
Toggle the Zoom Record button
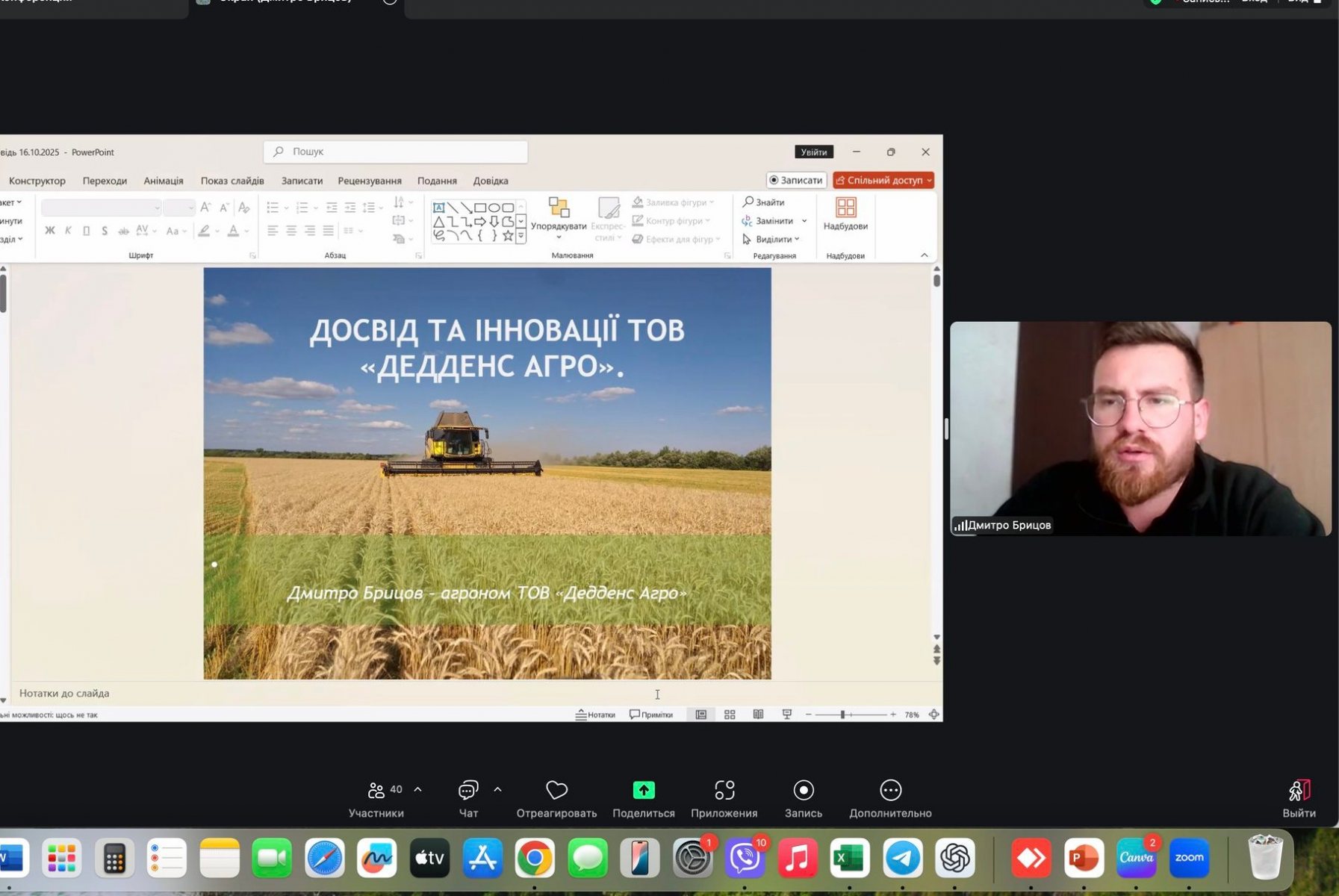click(803, 790)
